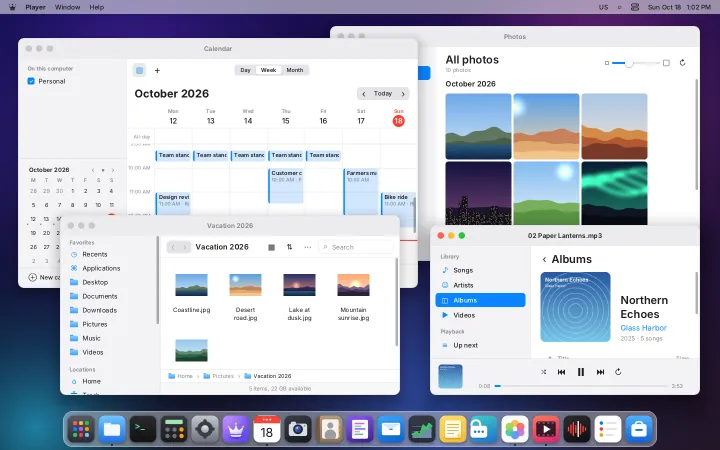Change file view mode icon
The image size is (720, 450).
click(271, 248)
